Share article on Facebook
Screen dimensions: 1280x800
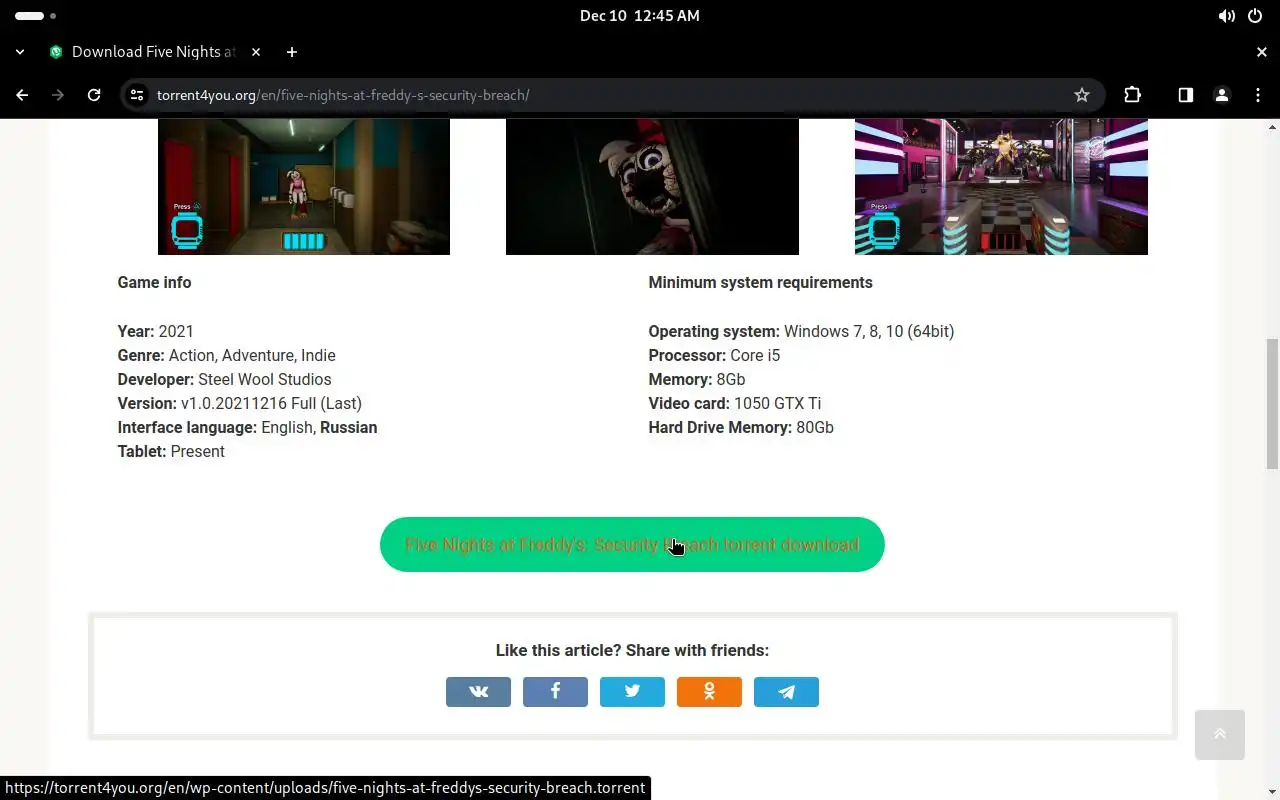(x=555, y=692)
